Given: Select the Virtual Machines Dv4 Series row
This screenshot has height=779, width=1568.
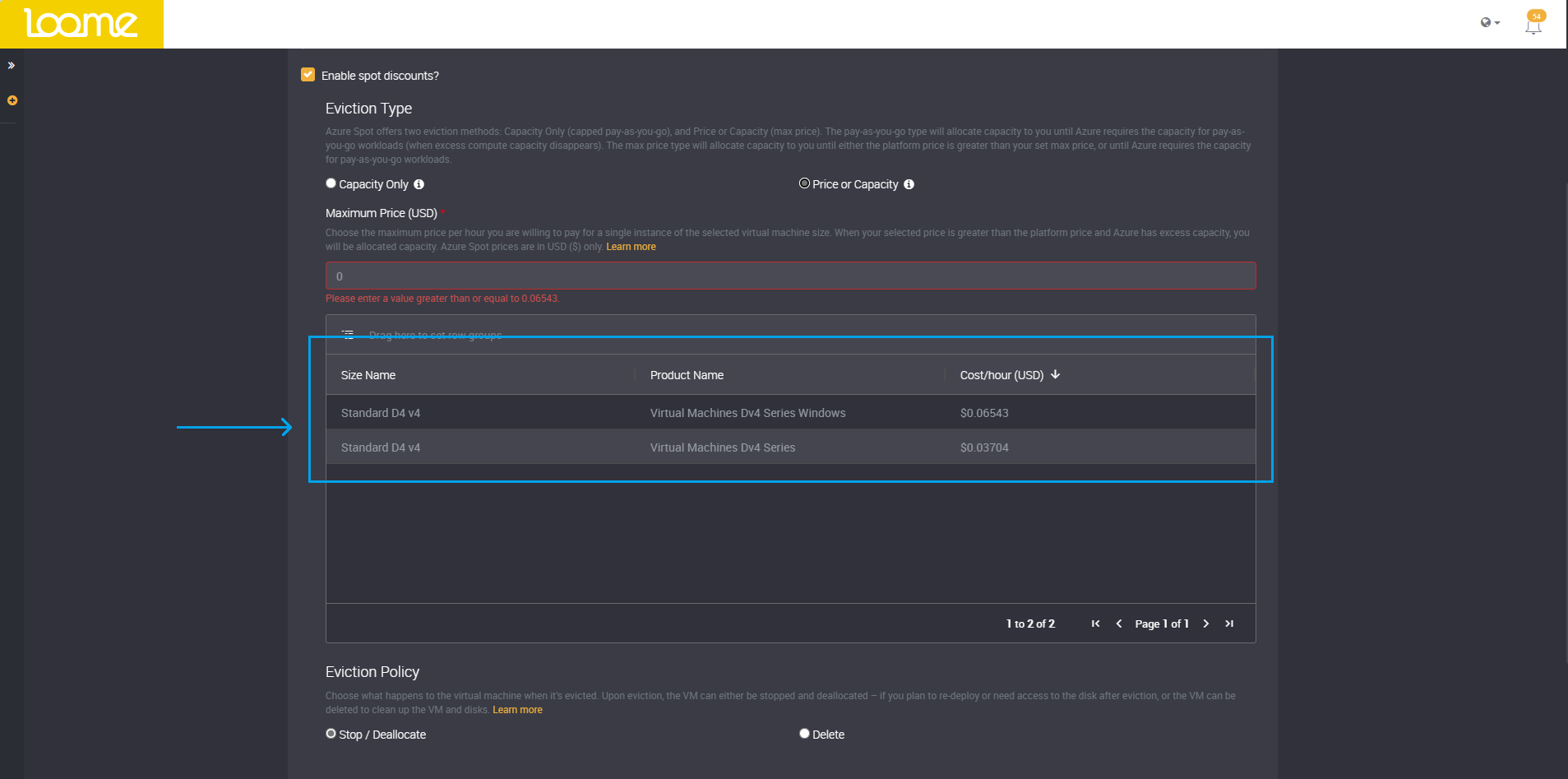Looking at the screenshot, I should pyautogui.click(x=790, y=447).
